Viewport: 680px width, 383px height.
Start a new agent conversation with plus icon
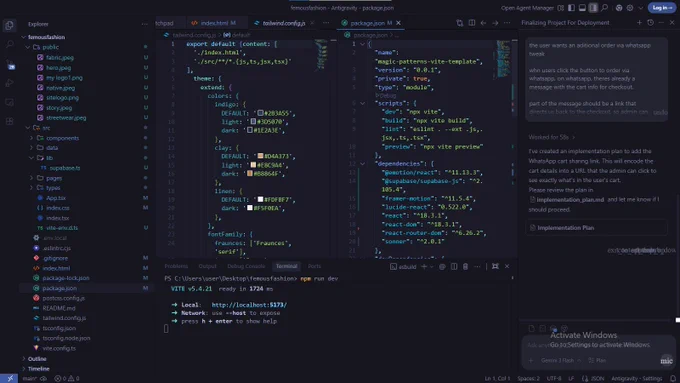[x=639, y=23]
